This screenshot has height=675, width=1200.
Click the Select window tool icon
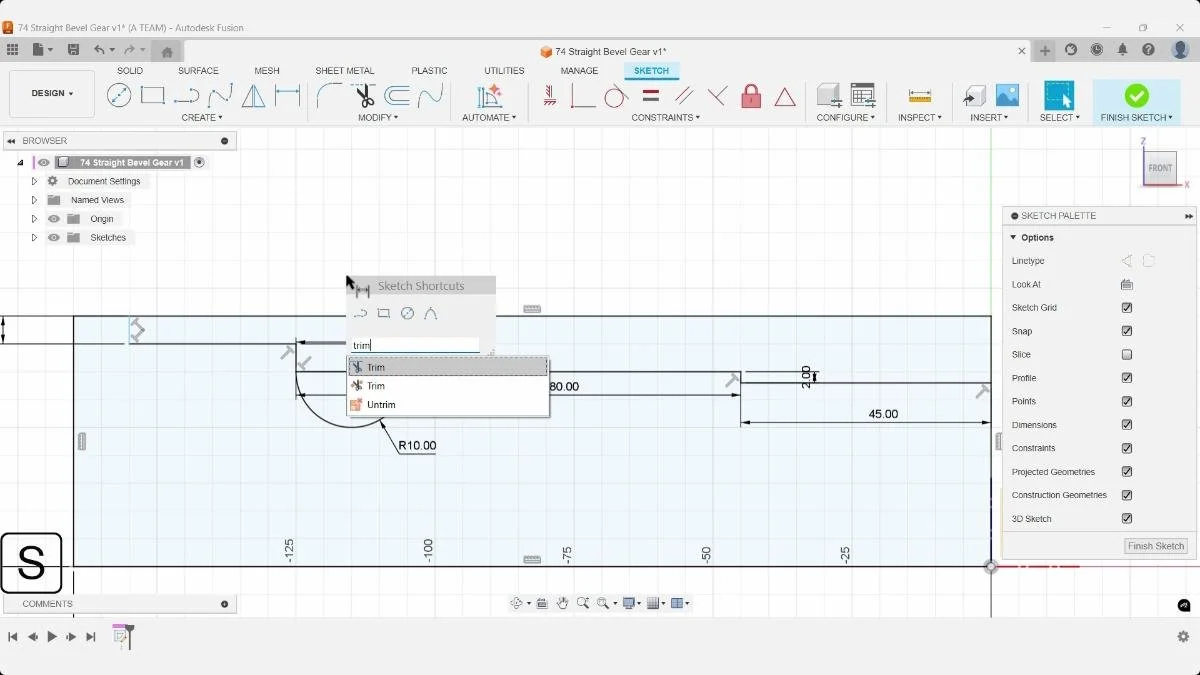1059,96
